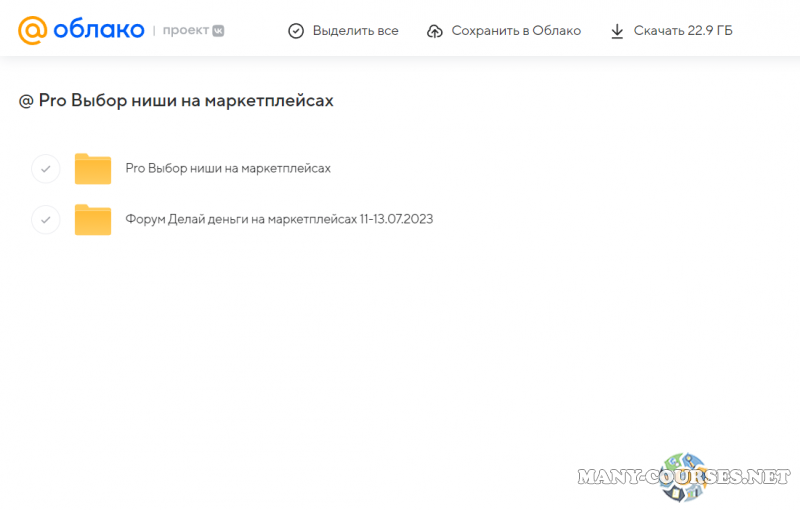The width and height of the screenshot is (800, 510).
Task: Open the проект link next to the logo
Action: pos(186,30)
